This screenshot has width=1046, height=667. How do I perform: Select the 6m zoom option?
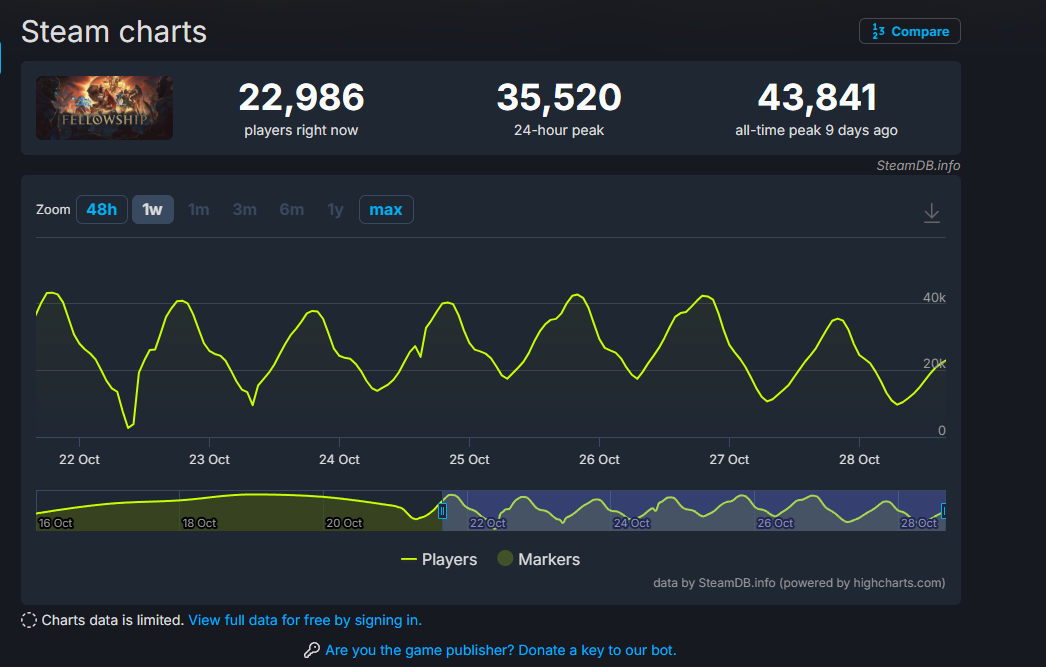point(292,209)
